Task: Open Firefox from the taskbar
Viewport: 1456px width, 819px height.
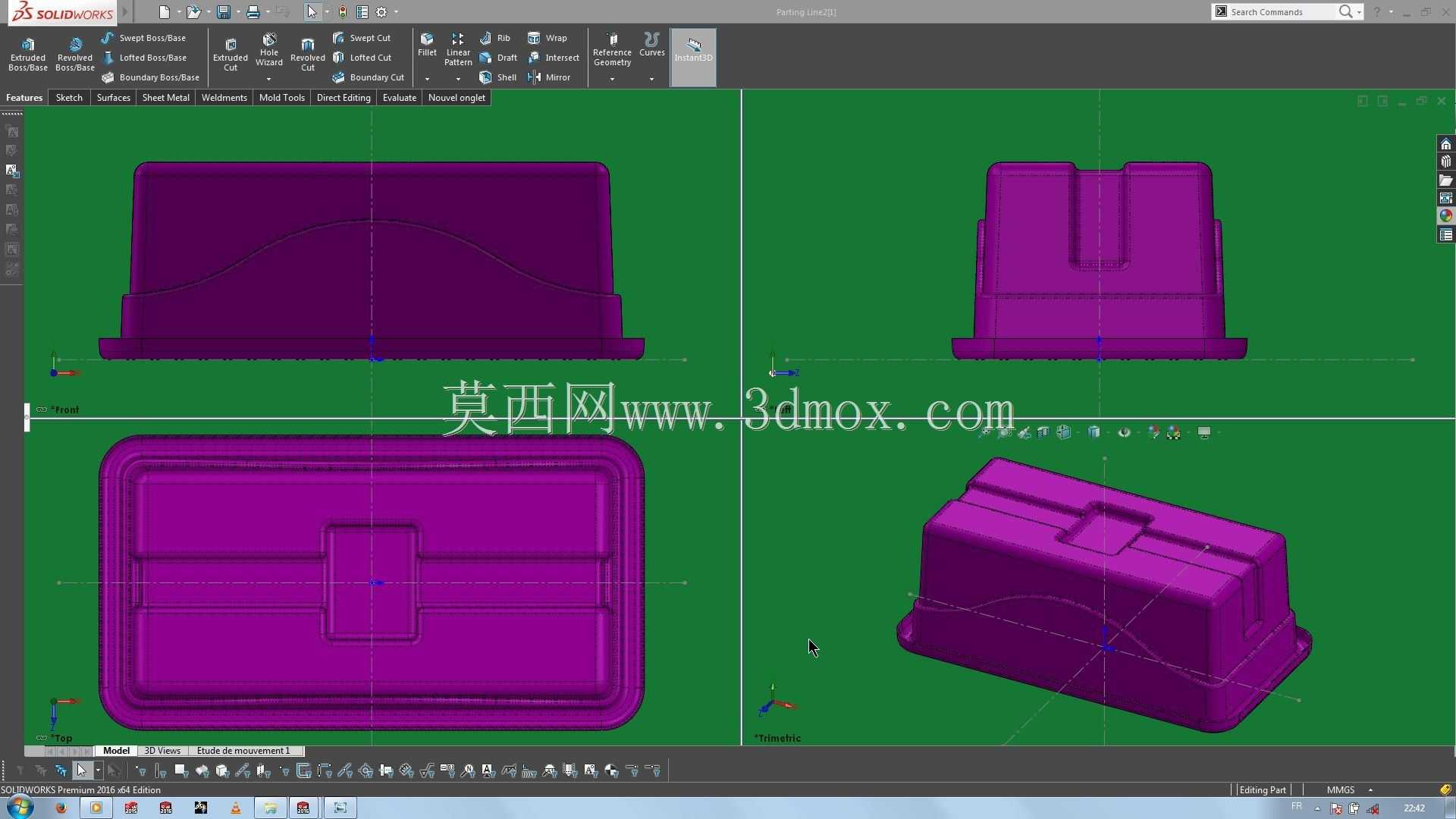Action: 61,808
